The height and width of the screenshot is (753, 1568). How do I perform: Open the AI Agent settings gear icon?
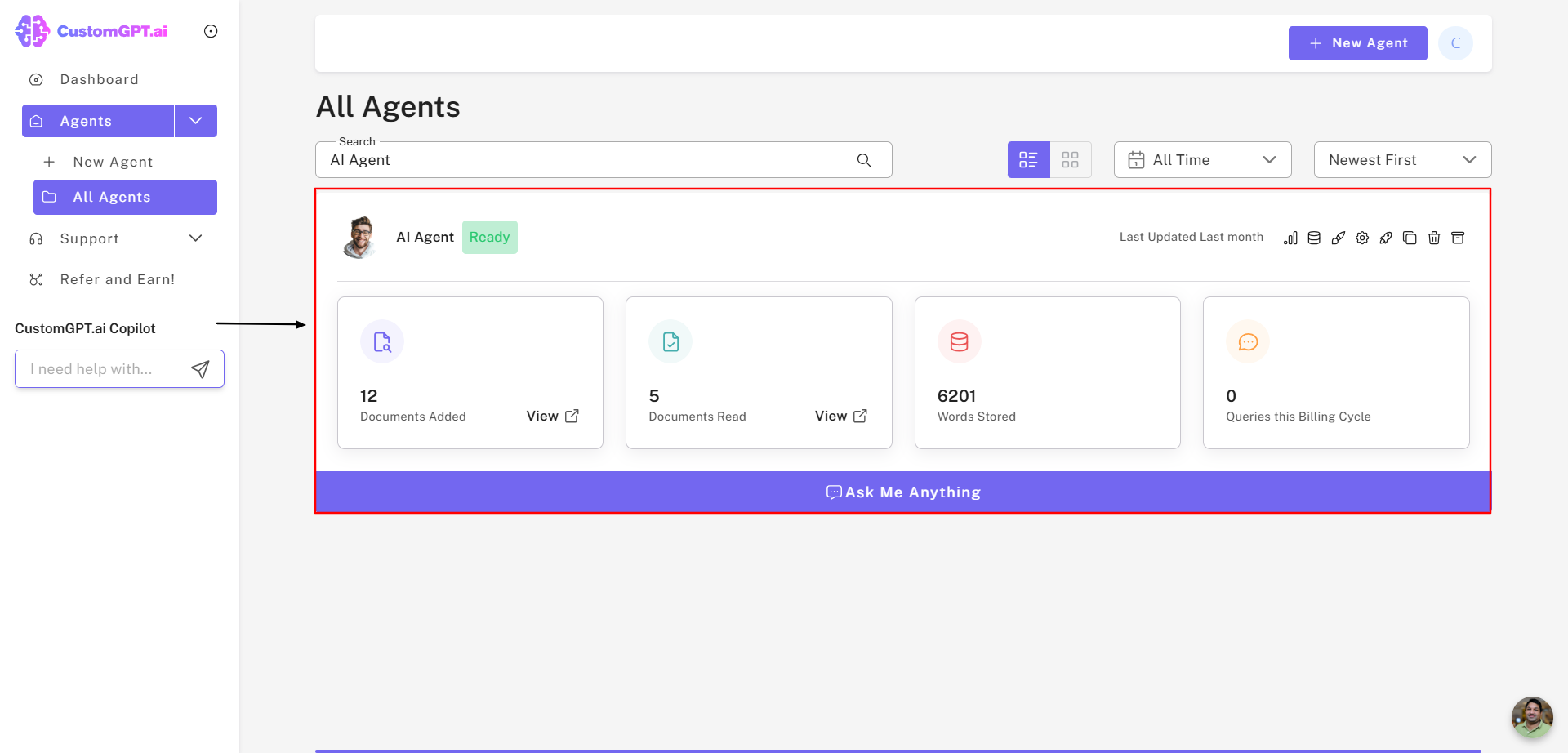[1362, 238]
